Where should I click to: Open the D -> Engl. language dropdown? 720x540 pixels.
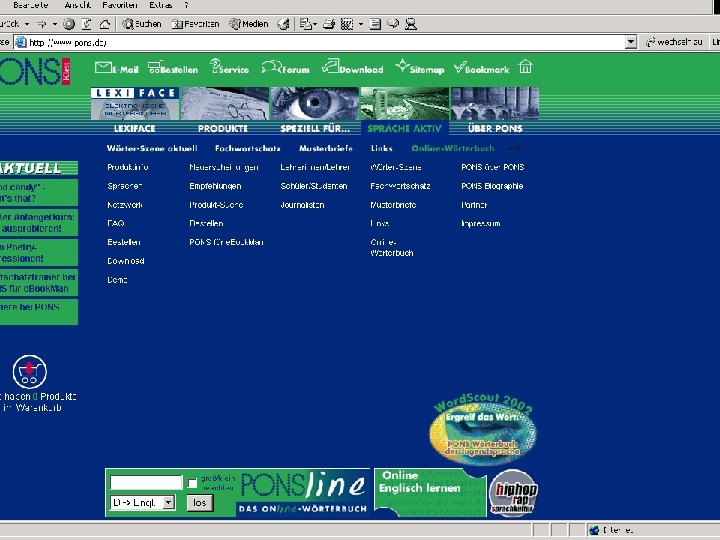142,503
